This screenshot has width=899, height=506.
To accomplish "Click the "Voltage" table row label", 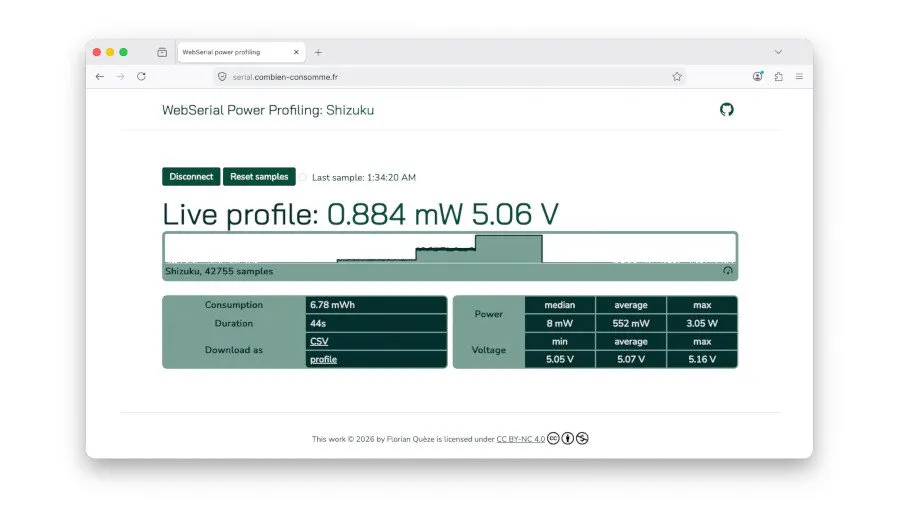I will click(x=488, y=350).
